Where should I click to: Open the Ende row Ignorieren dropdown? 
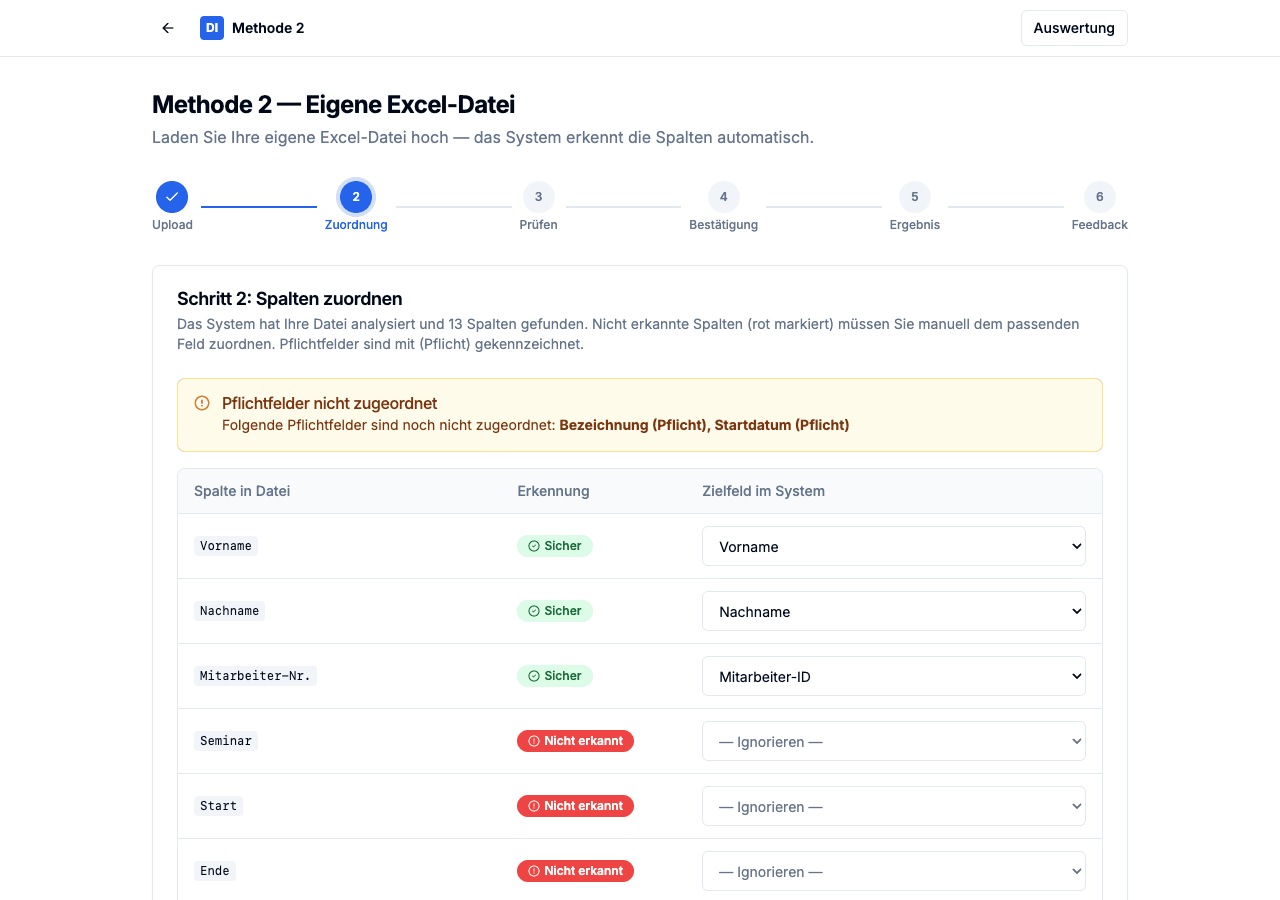pos(893,871)
